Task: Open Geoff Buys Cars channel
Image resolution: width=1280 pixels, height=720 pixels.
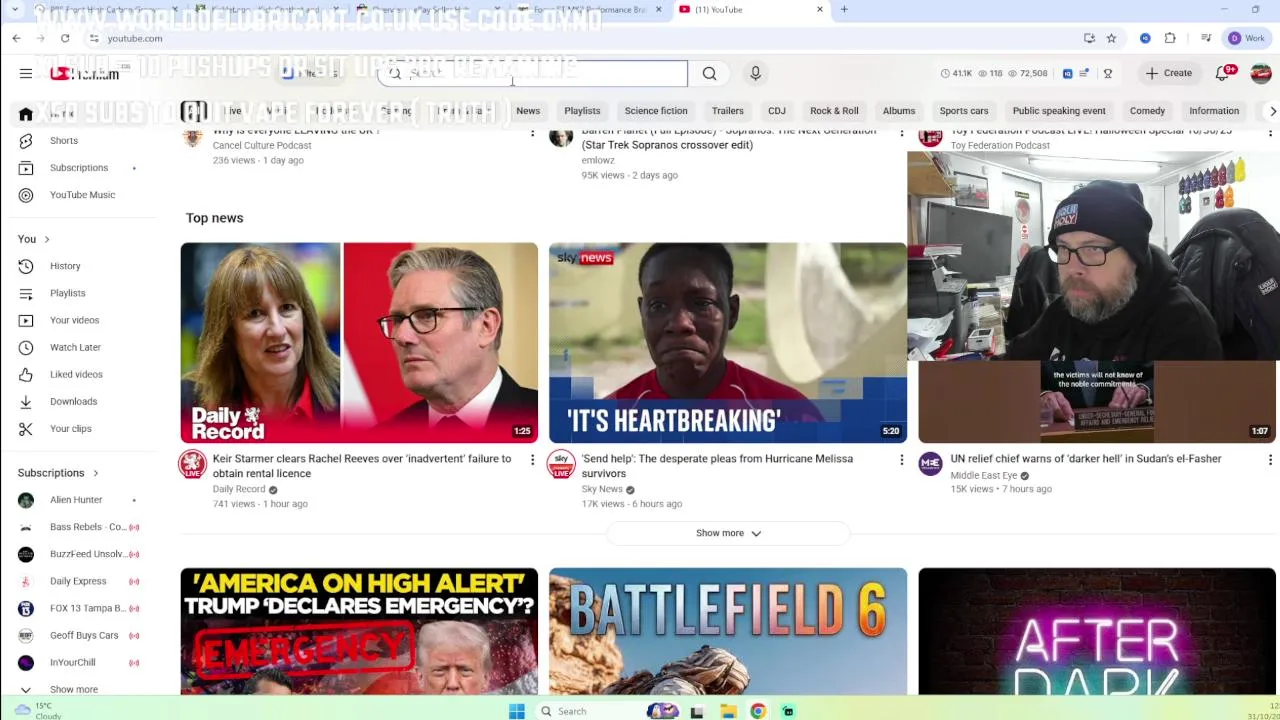Action: (x=83, y=635)
